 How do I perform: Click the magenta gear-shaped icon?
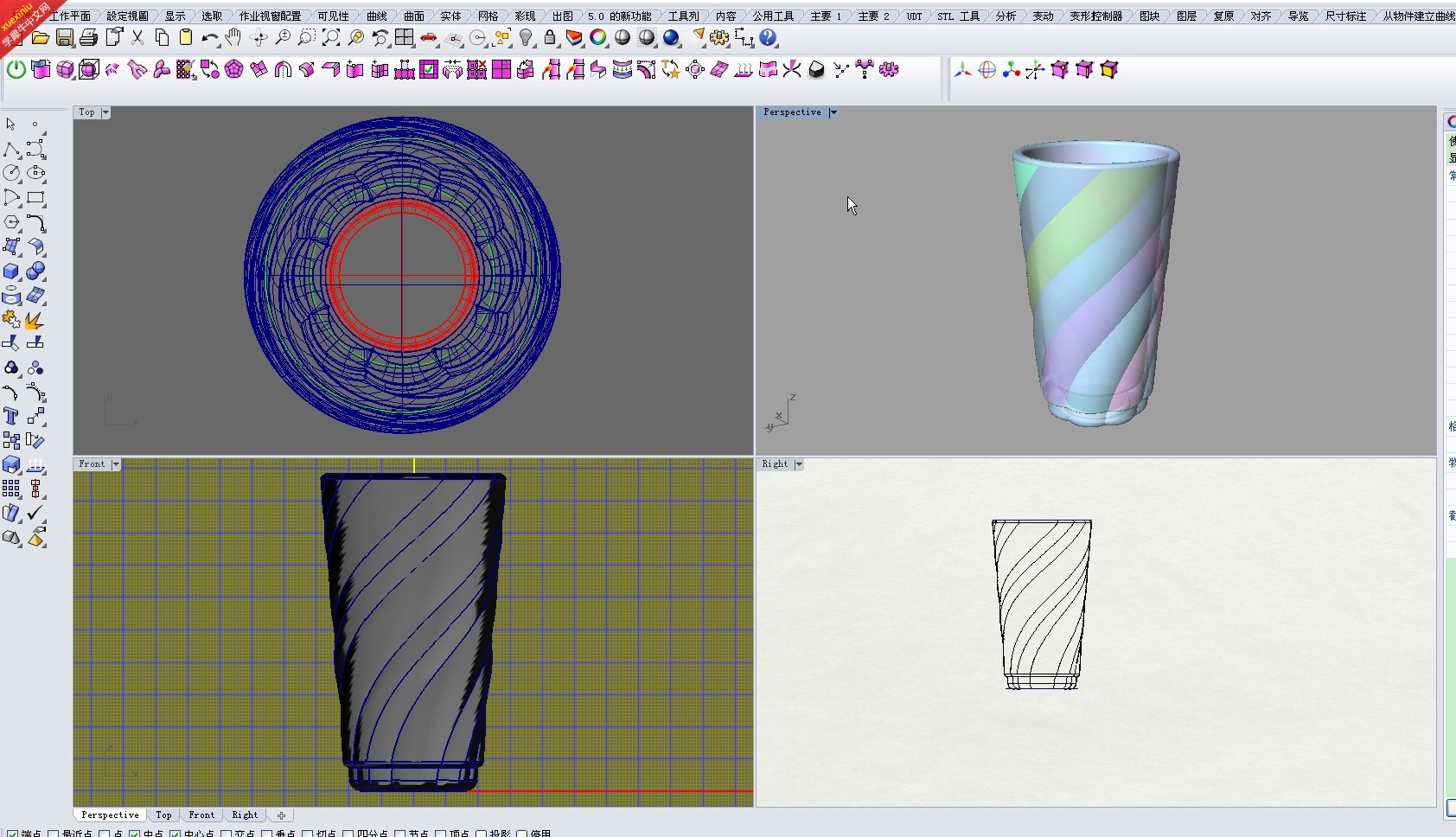[x=889, y=70]
